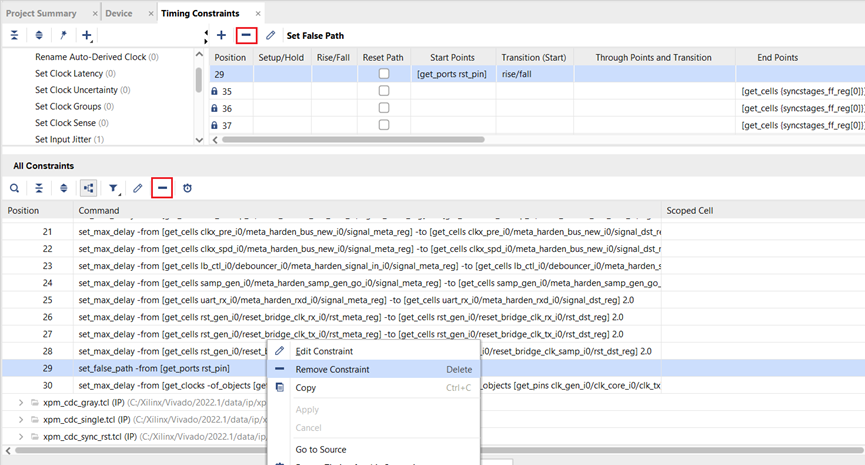Check Reset Path box for position 29

[x=383, y=75]
